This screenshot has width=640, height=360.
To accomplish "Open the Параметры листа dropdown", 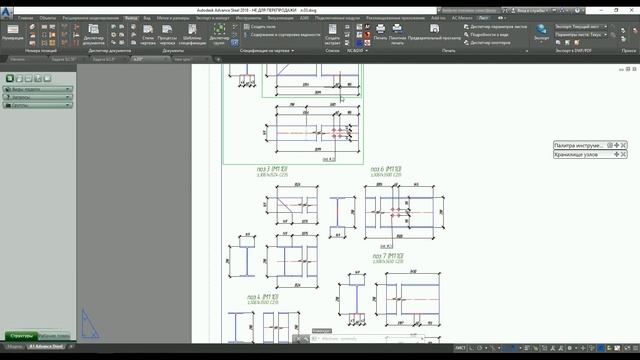I will [x=581, y=35].
